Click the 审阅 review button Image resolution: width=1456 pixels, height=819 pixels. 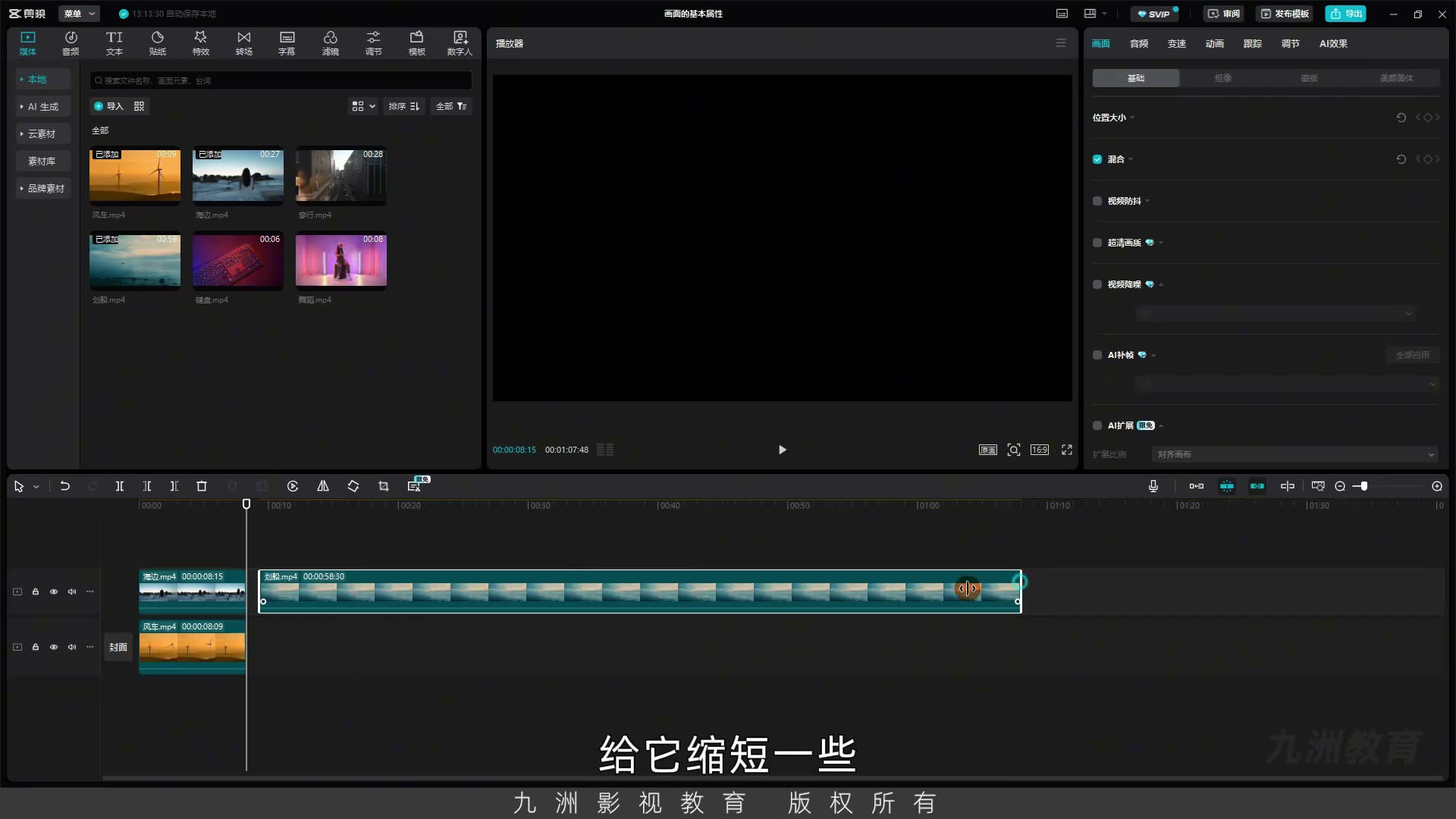[1223, 14]
